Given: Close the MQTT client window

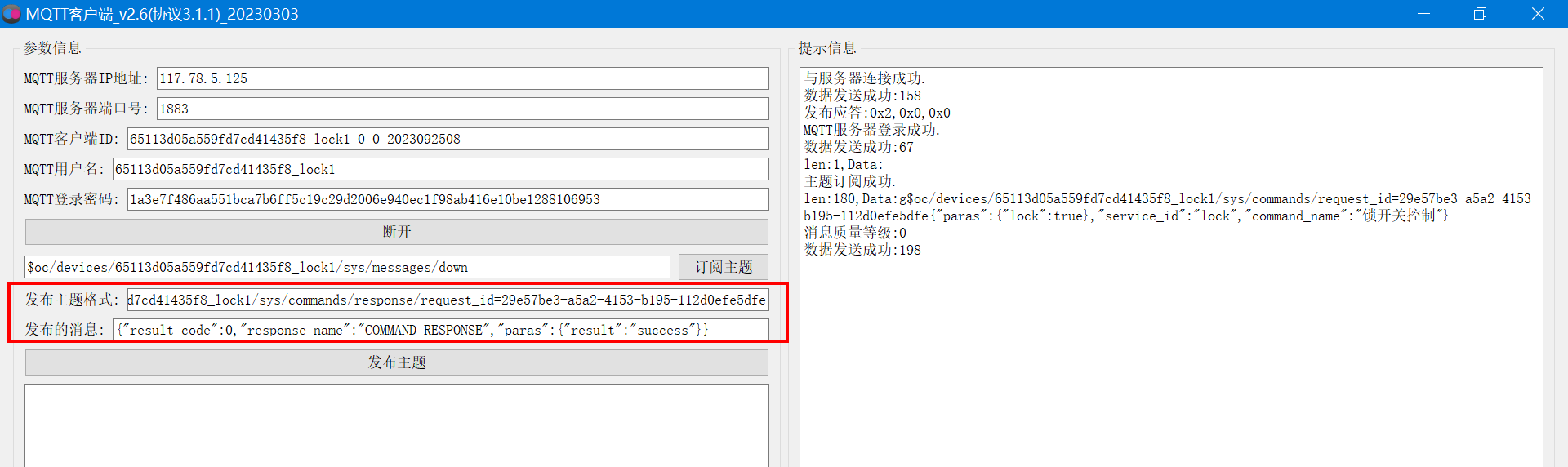Looking at the screenshot, I should pyautogui.click(x=1538, y=14).
